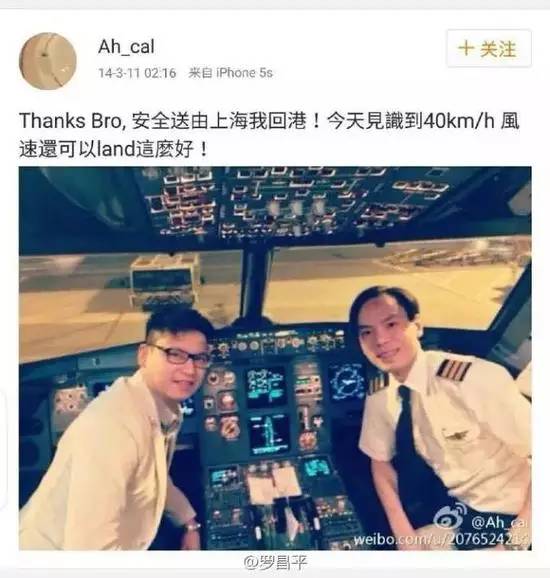Click the weibo.com URL watermark
This screenshot has height=578, width=550.
pyautogui.click(x=441, y=539)
